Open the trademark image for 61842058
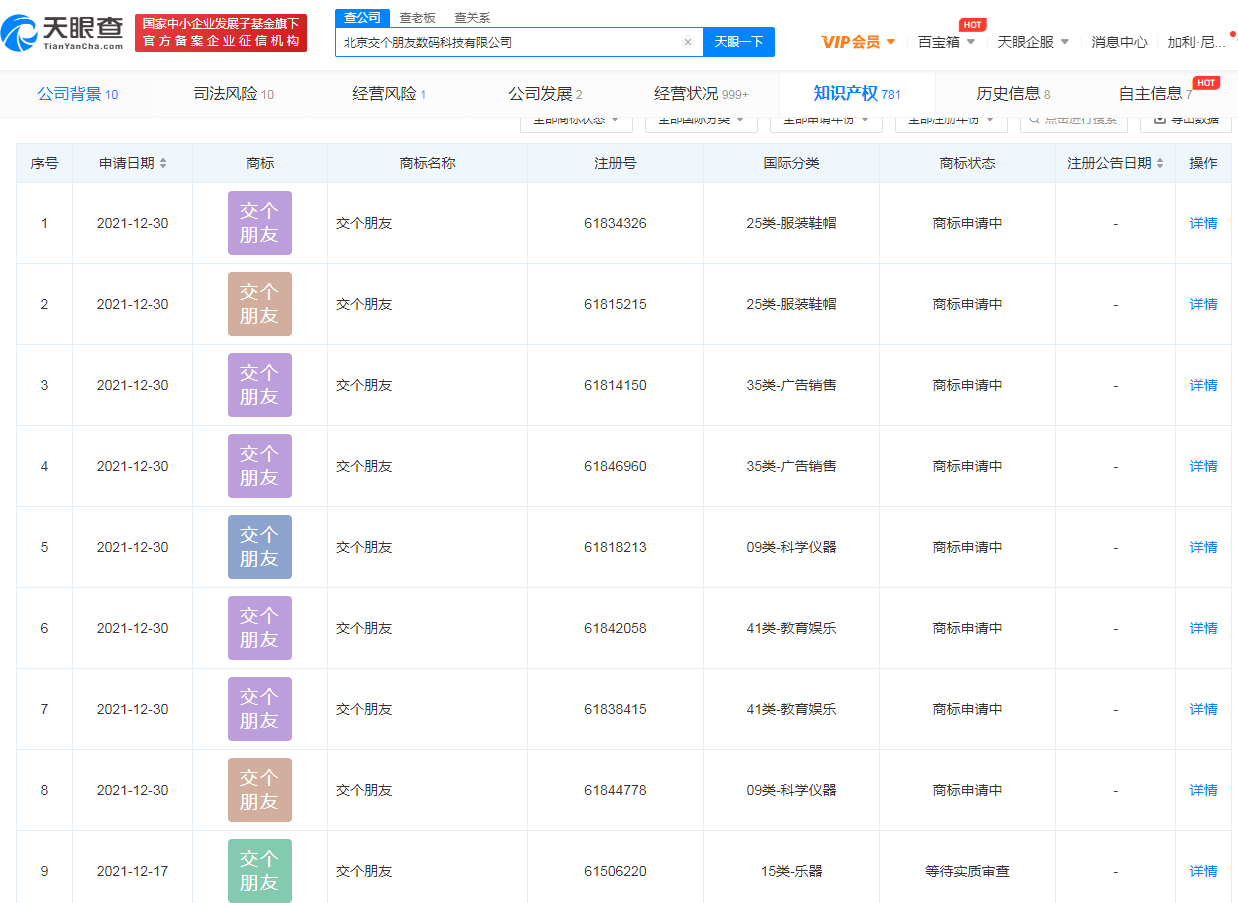This screenshot has height=903, width=1238. 260,628
